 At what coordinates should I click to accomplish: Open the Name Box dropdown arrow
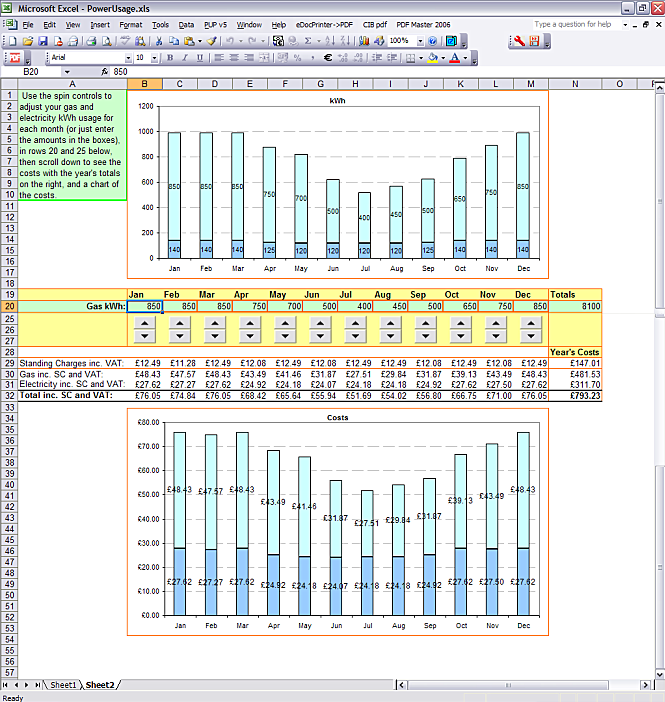(x=67, y=72)
